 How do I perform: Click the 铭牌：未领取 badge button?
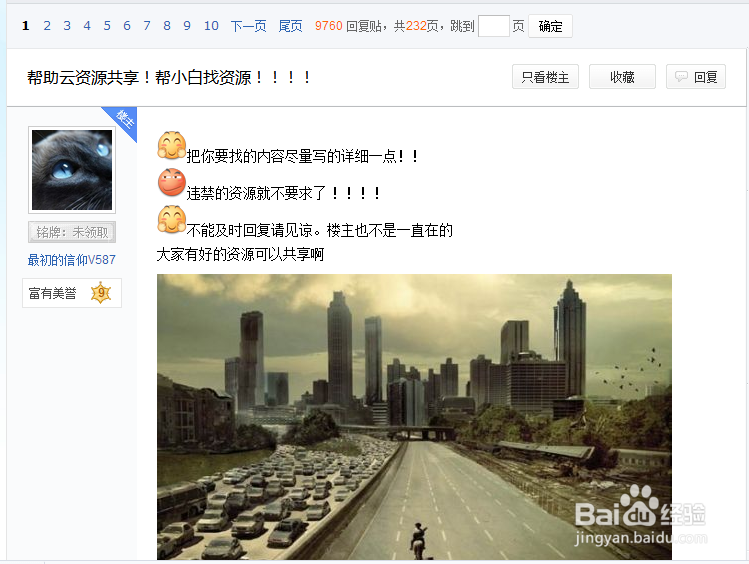72,232
